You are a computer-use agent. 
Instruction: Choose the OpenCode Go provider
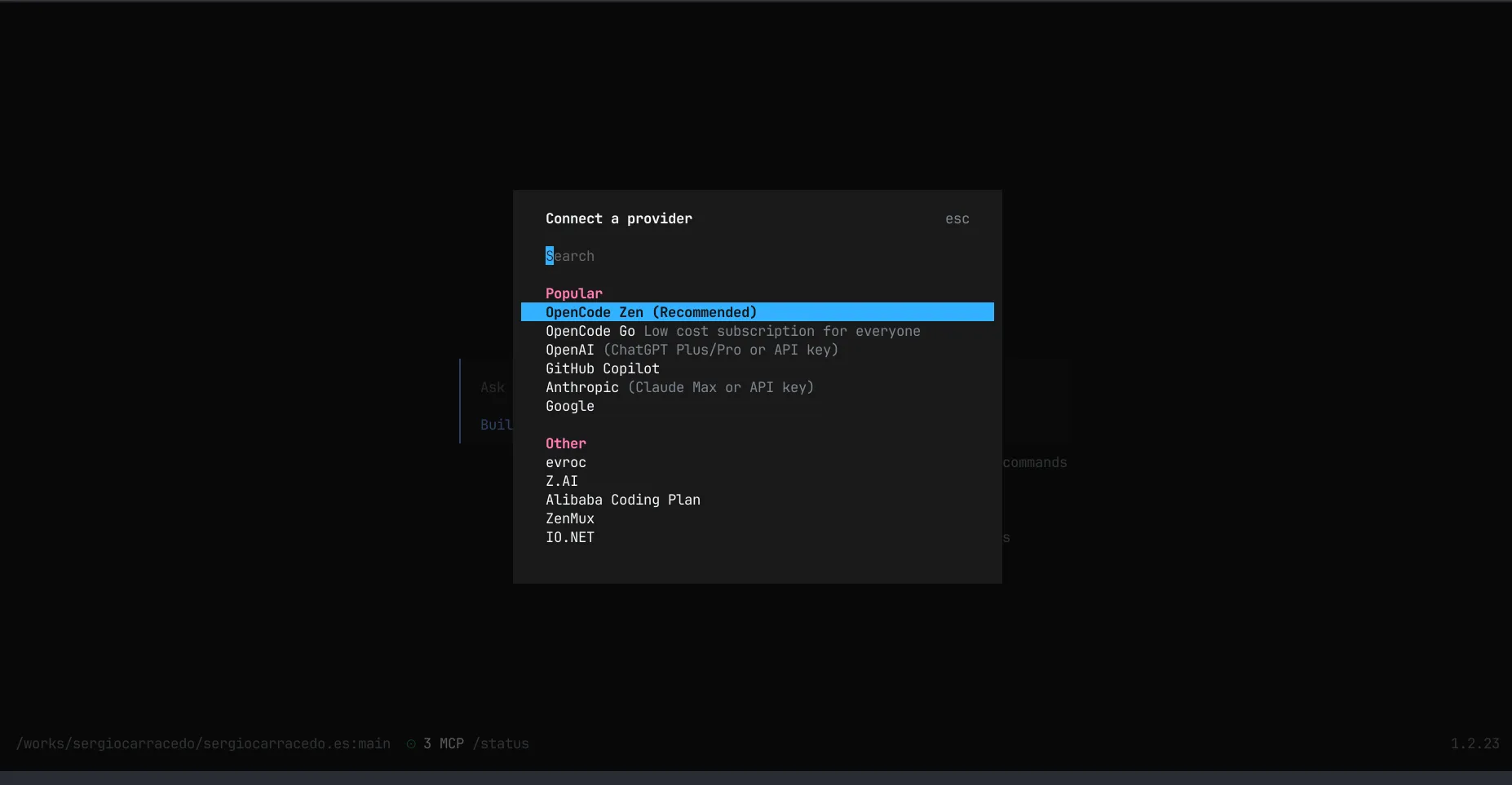[x=590, y=331]
